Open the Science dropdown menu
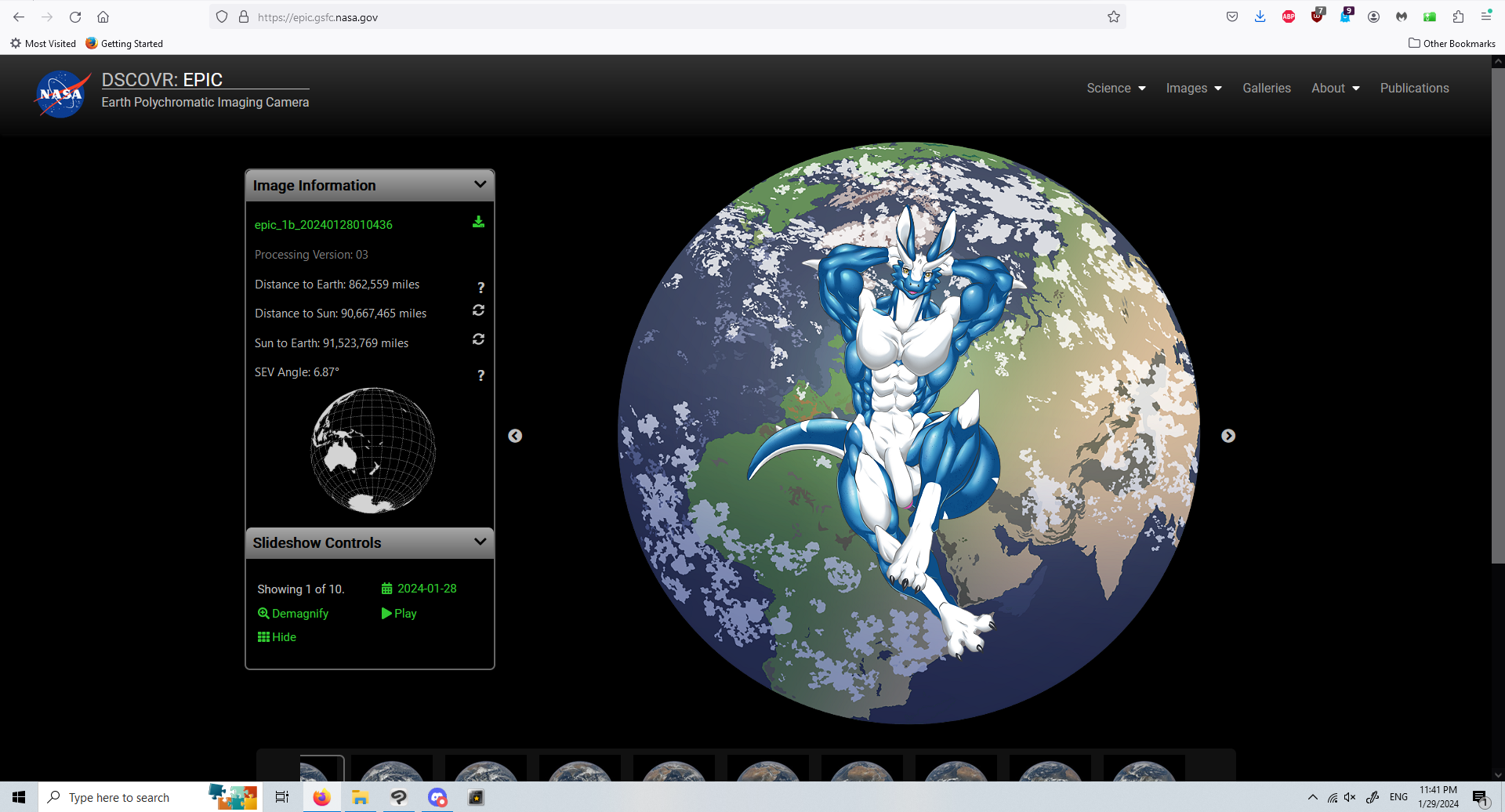This screenshot has height=812, width=1505. coord(1116,88)
